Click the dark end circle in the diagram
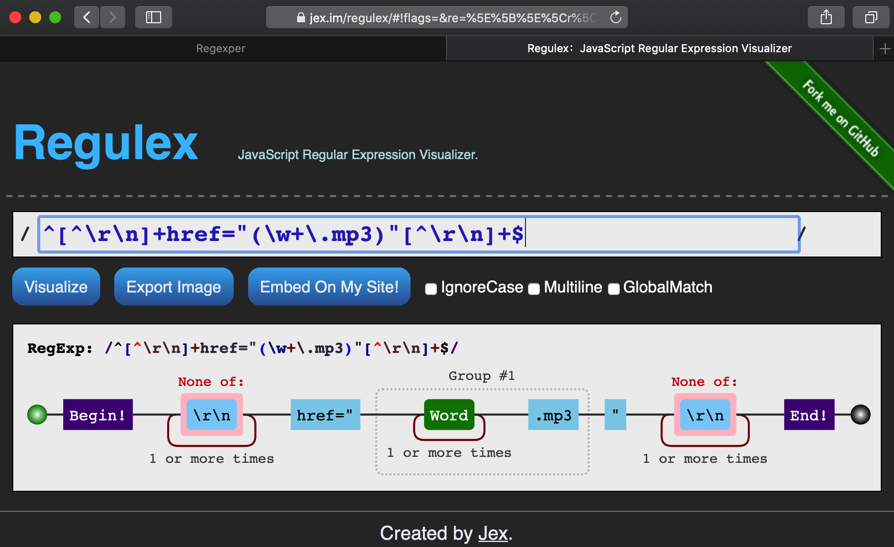The width and height of the screenshot is (894, 547). [860, 415]
